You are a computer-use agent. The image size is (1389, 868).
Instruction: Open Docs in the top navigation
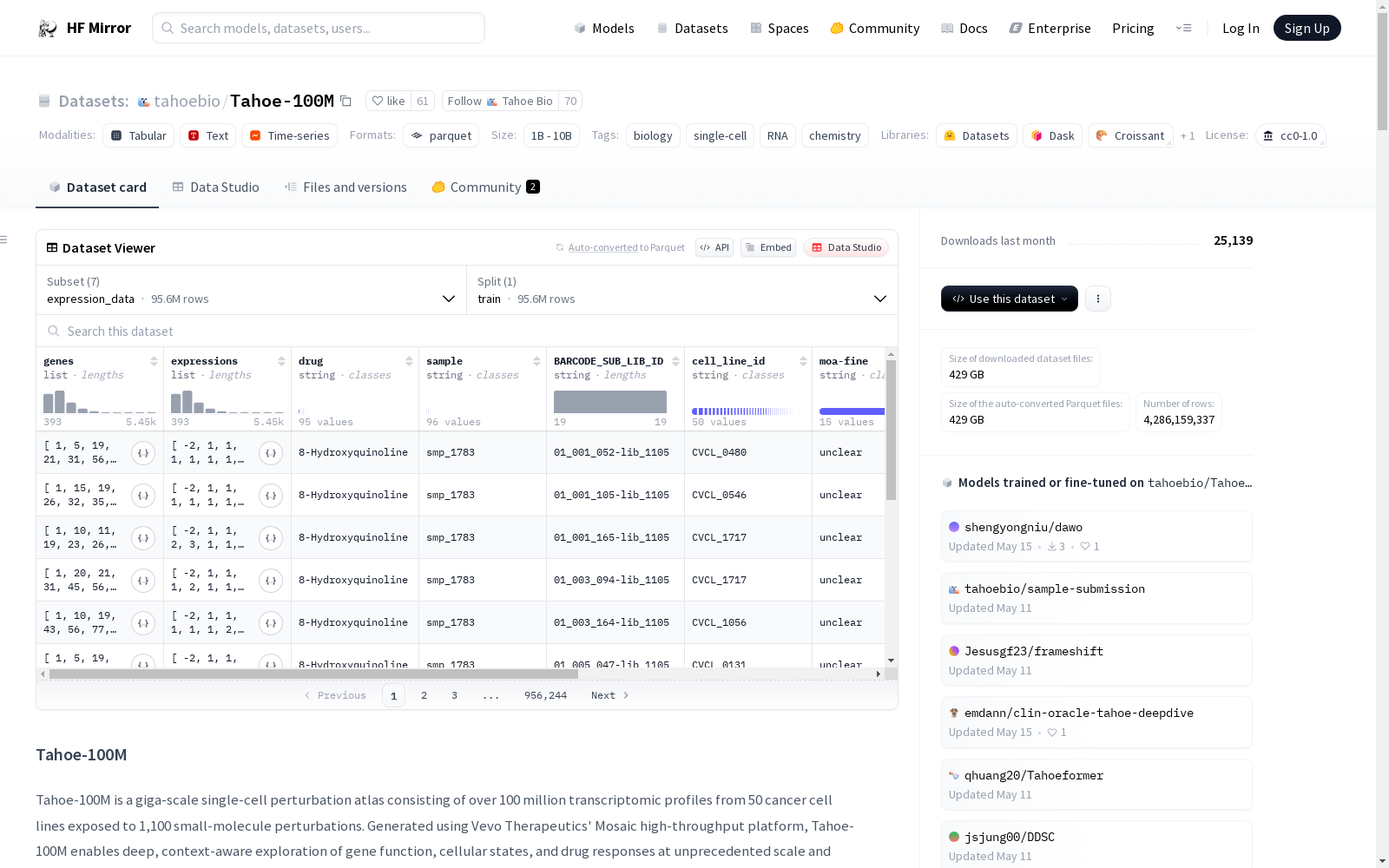click(x=964, y=29)
